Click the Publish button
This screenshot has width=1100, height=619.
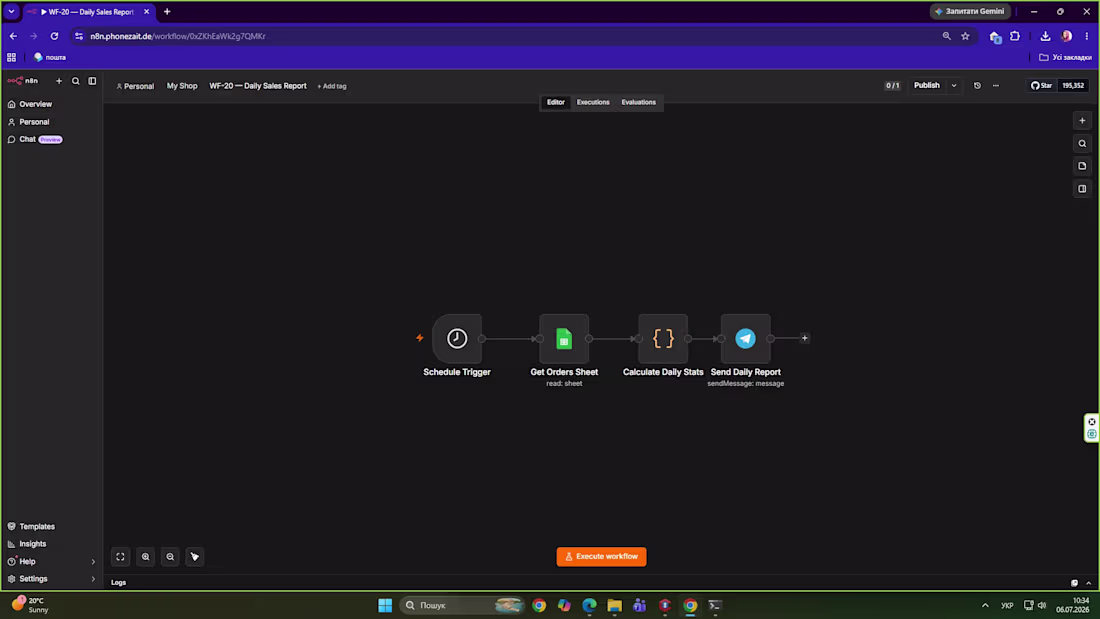tap(927, 86)
